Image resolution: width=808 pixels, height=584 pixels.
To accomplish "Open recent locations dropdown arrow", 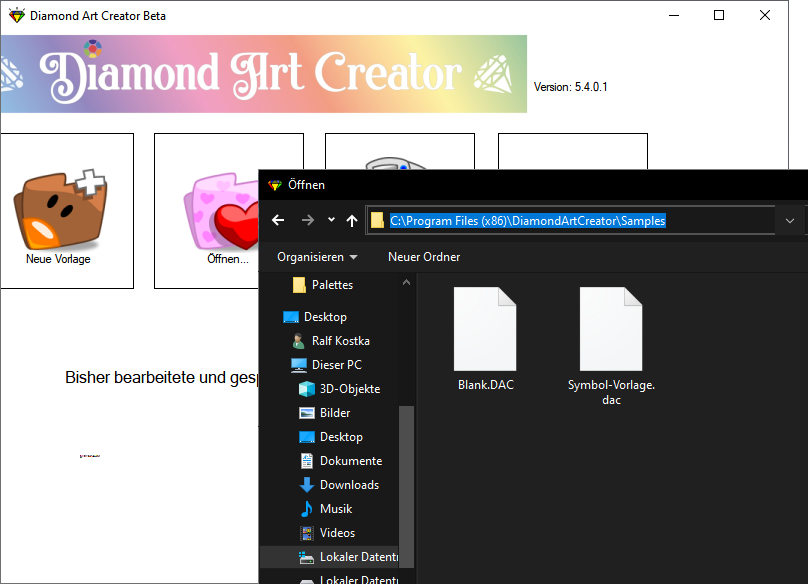I will click(x=331, y=220).
